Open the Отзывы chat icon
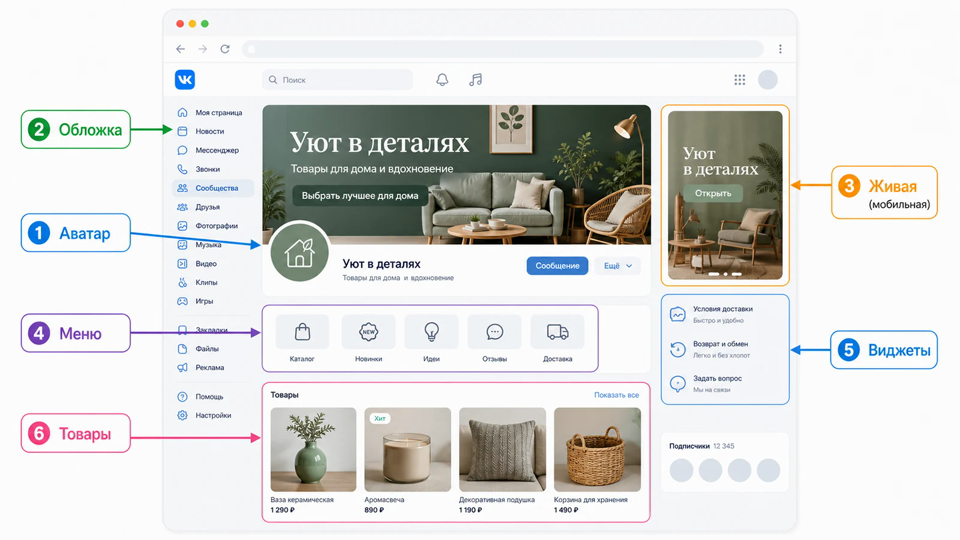The width and height of the screenshot is (960, 540). point(495,332)
